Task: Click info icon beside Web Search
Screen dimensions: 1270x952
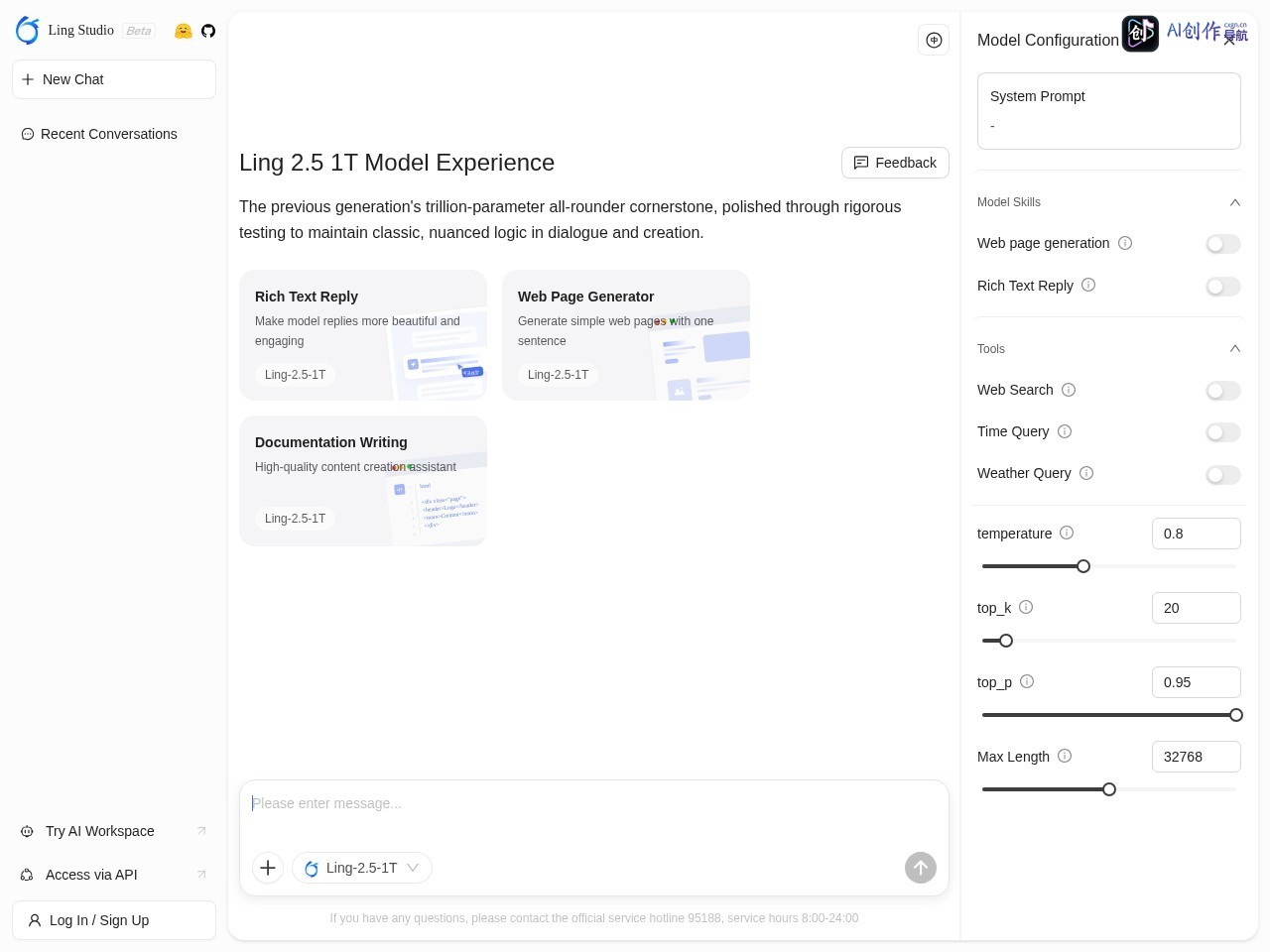Action: point(1069,390)
